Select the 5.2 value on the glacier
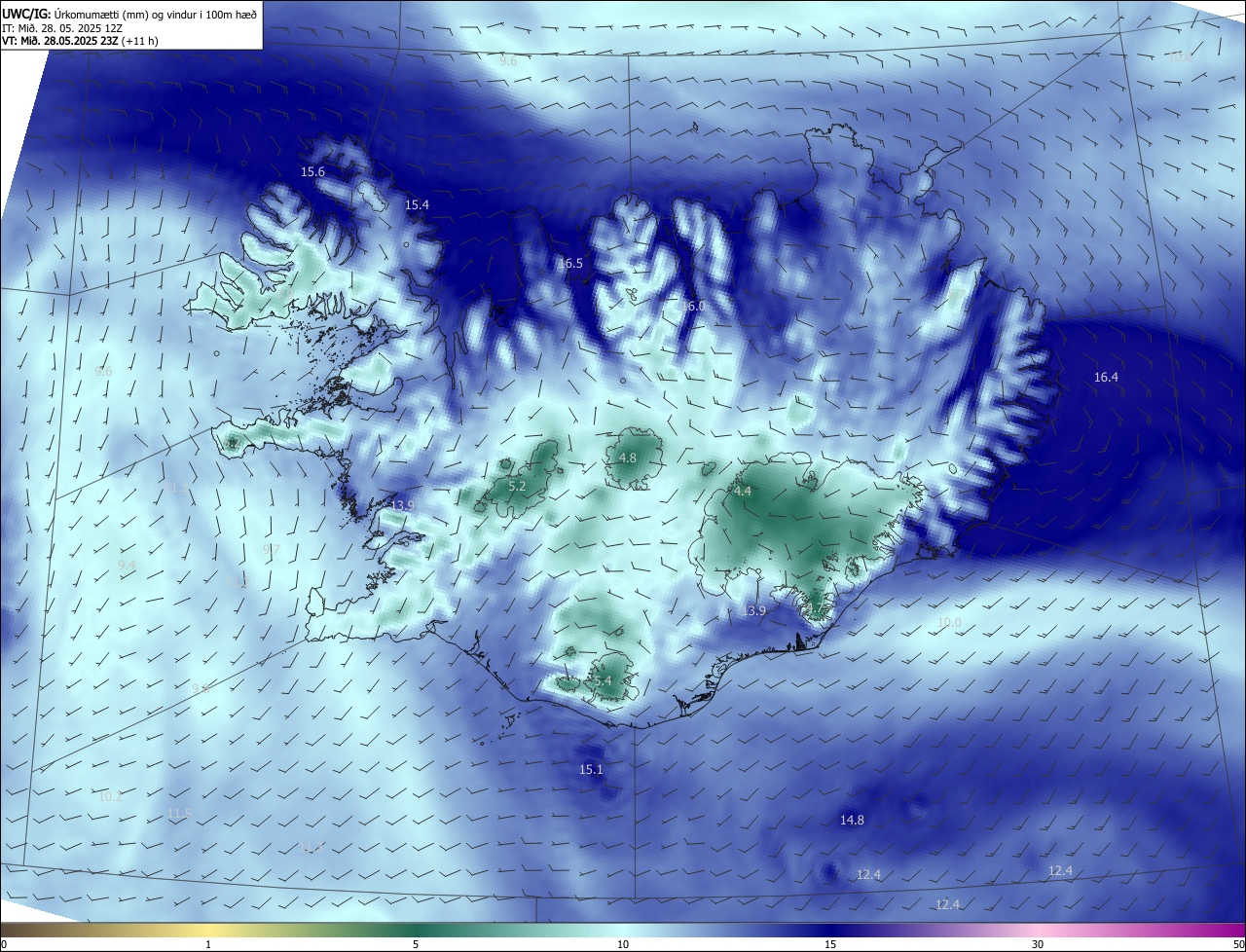The width and height of the screenshot is (1246, 952). pyautogui.click(x=517, y=486)
